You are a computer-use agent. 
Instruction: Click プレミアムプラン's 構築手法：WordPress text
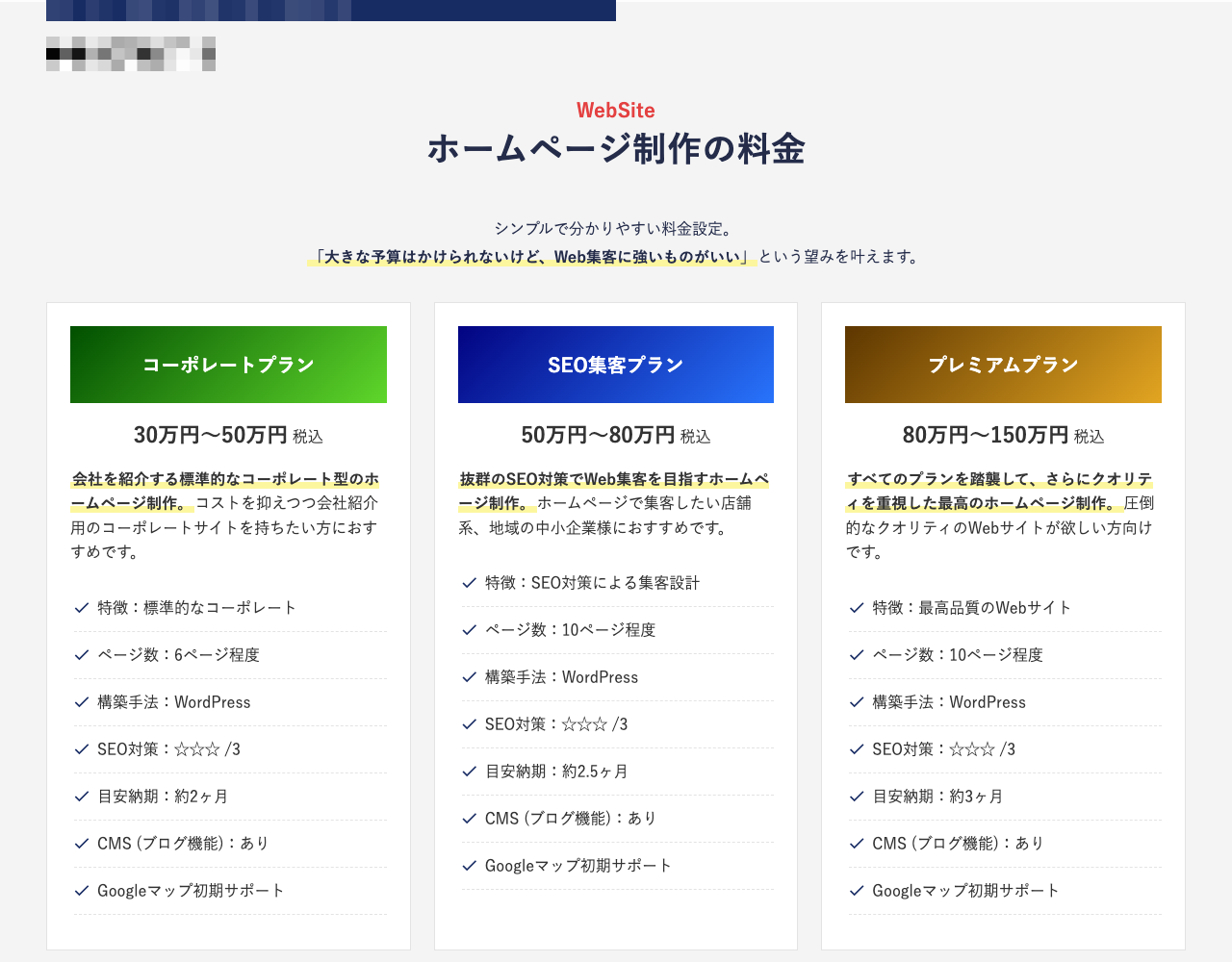pos(949,702)
